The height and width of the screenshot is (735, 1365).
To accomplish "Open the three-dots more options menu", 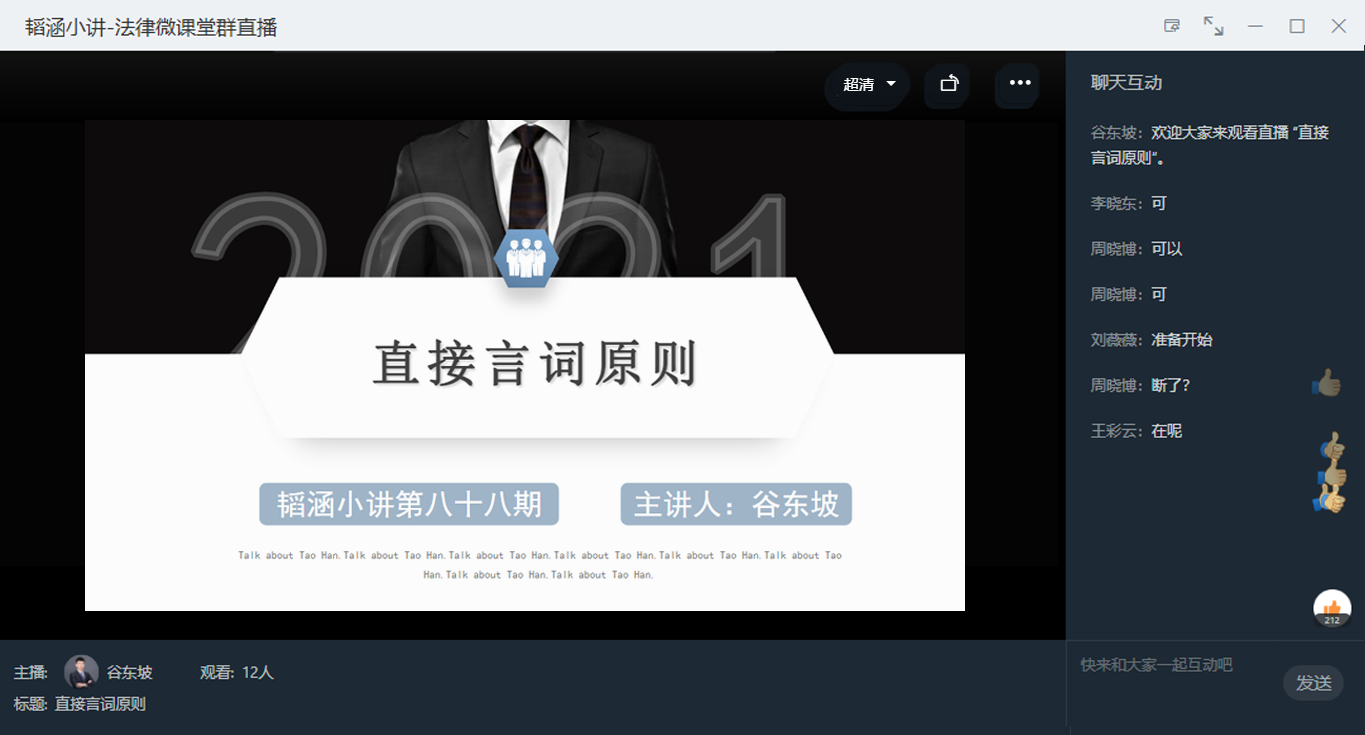I will pos(1019,83).
